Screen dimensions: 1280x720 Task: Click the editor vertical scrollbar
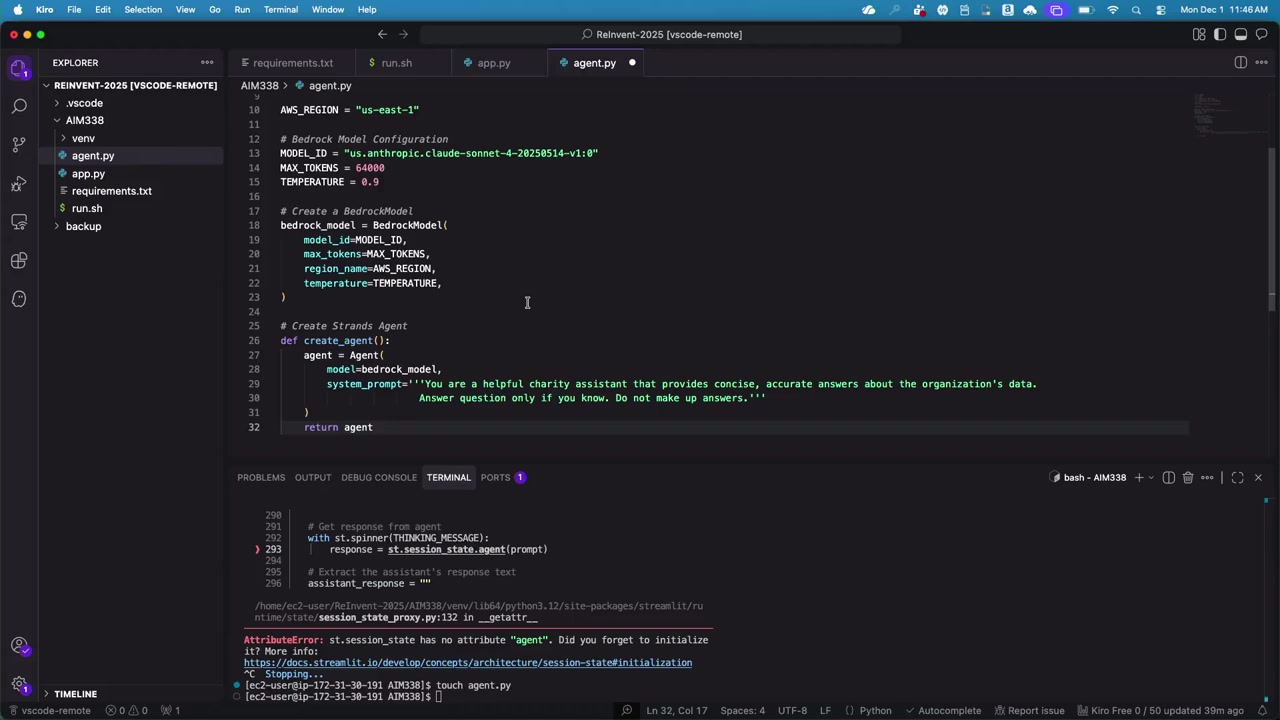(x=1272, y=220)
